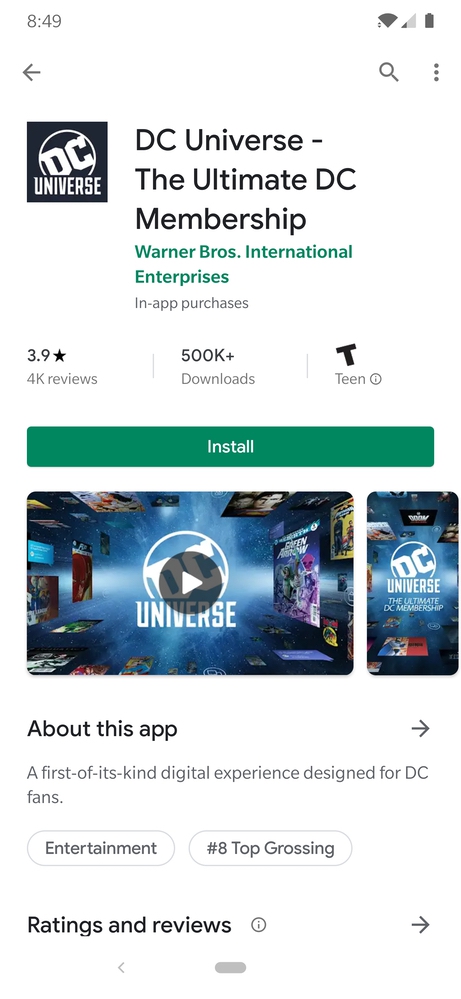The image size is (461, 999).
Task: Expand the About this app arrow
Action: [420, 728]
